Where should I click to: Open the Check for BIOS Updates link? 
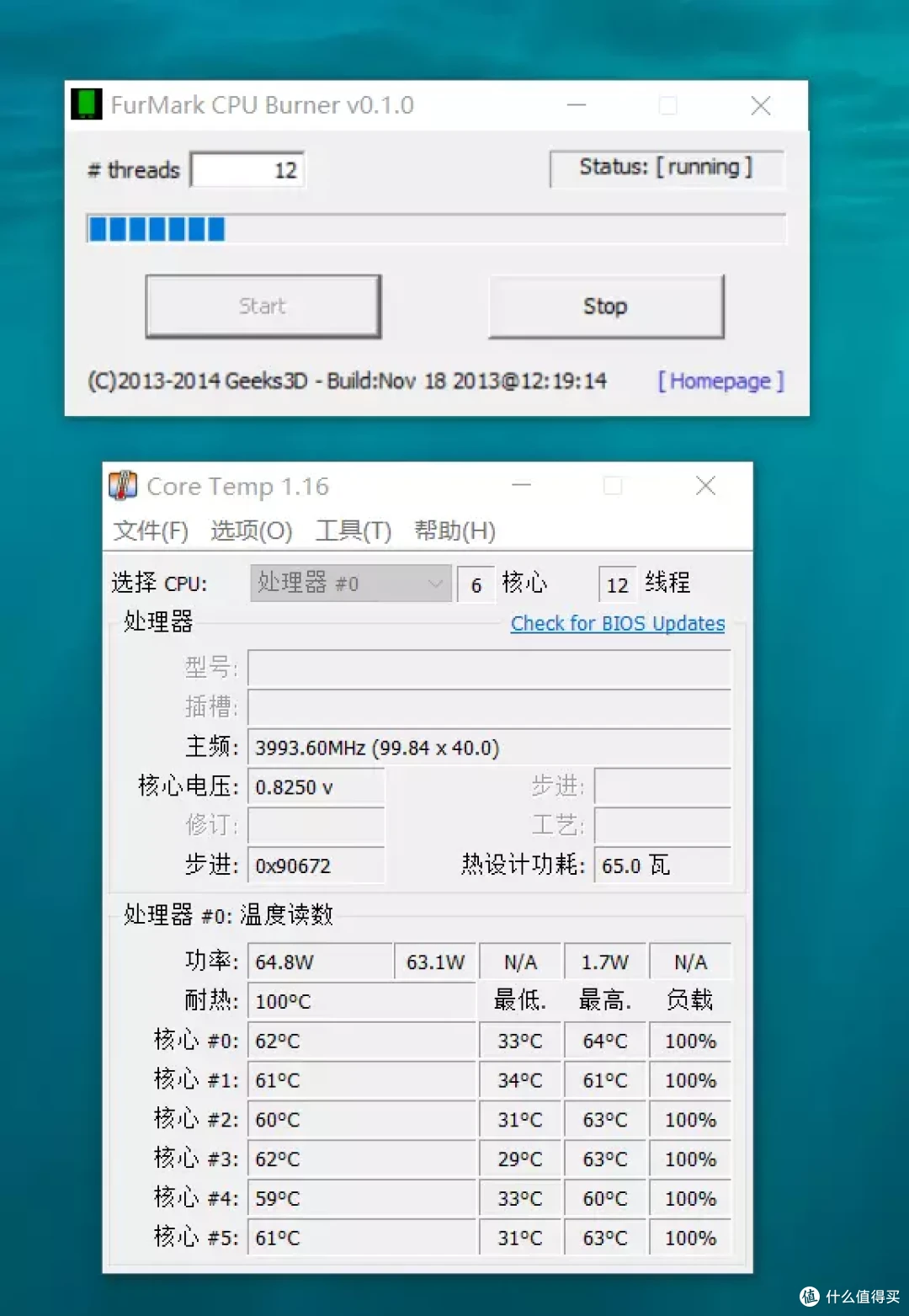[x=618, y=624]
